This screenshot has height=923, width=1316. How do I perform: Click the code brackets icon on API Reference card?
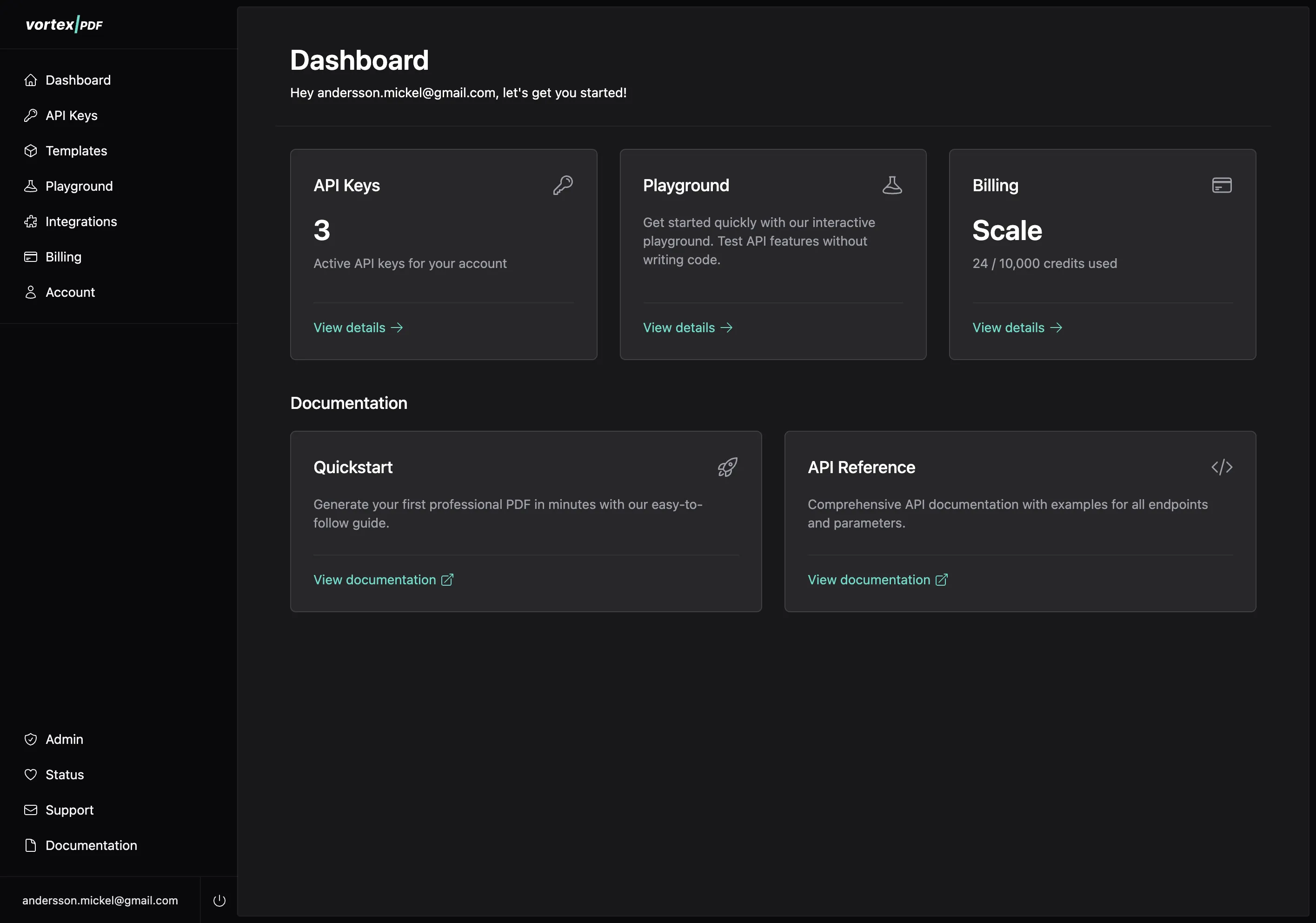[x=1222, y=467]
